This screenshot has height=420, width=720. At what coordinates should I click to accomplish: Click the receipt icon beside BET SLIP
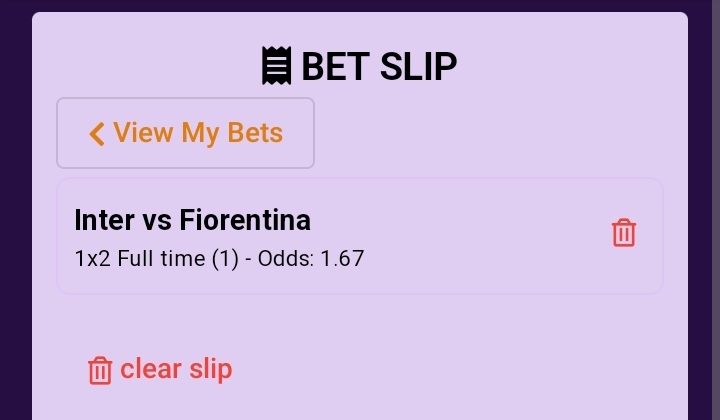pyautogui.click(x=276, y=66)
